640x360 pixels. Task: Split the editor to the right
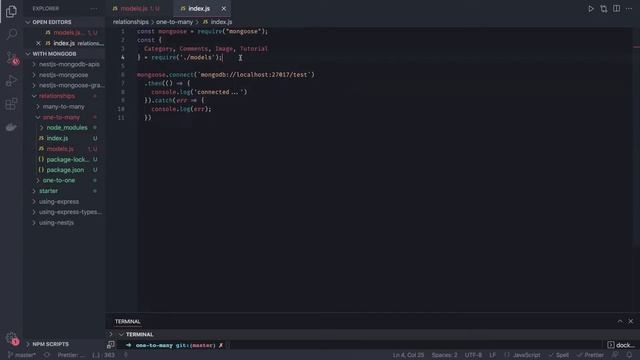point(616,9)
